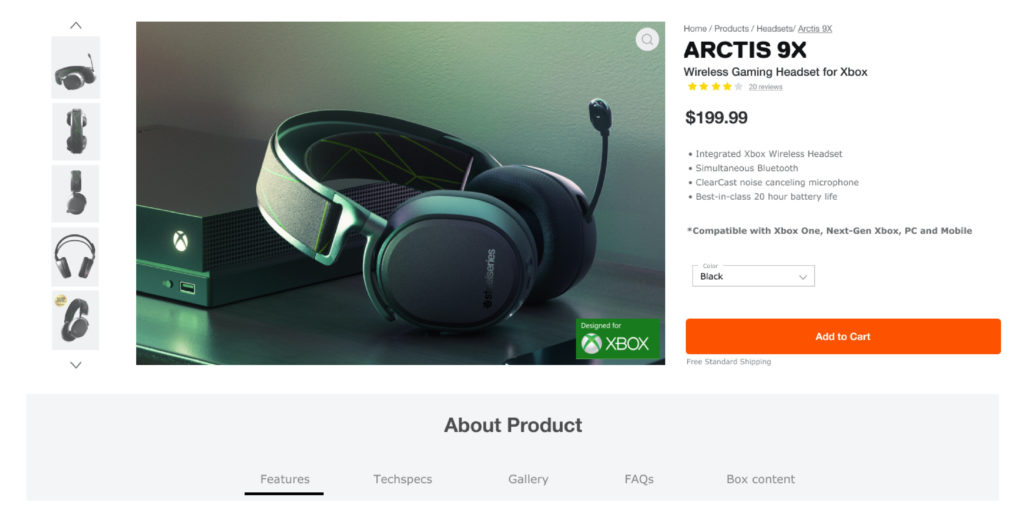Click the Headsets breadcrumb link
This screenshot has height=527, width=1024.
tap(774, 29)
